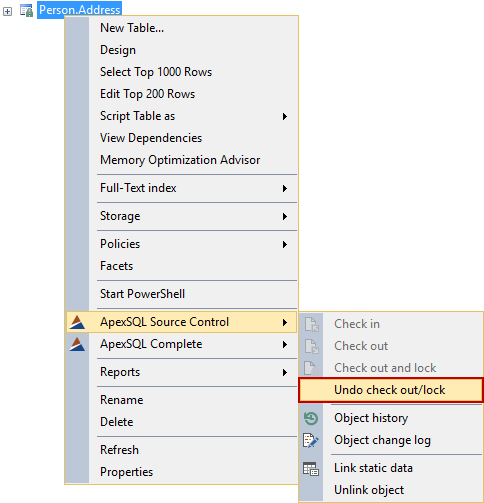Expand the Storage submenu arrow
The image size is (484, 503).
pyautogui.click(x=285, y=216)
